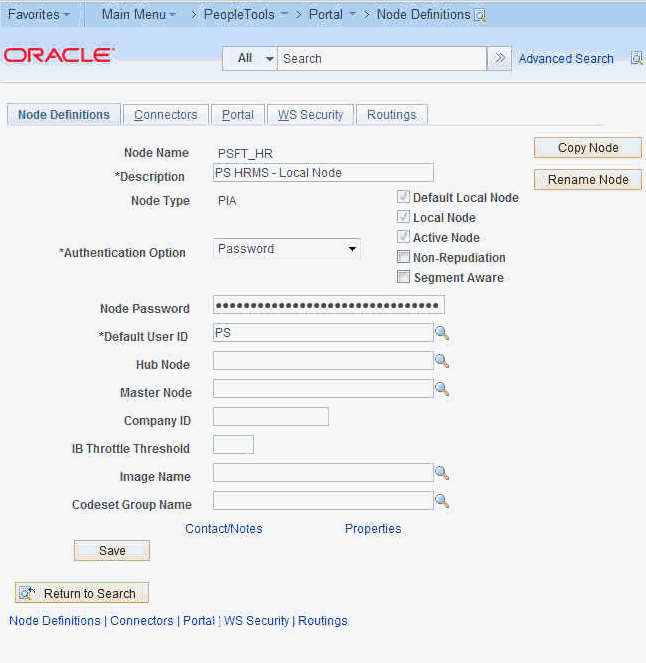
Task: Click the bottom WS Security link
Action: tap(256, 621)
